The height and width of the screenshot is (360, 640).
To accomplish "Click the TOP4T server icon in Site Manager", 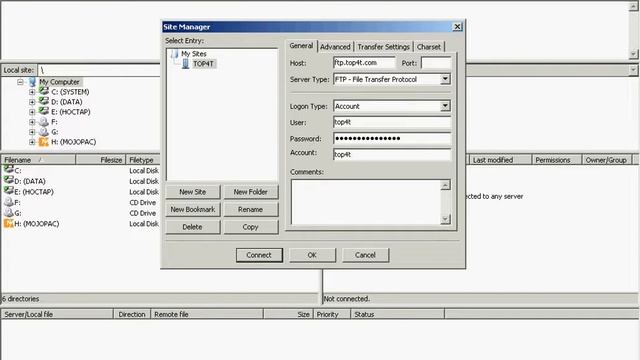I will tap(186, 64).
